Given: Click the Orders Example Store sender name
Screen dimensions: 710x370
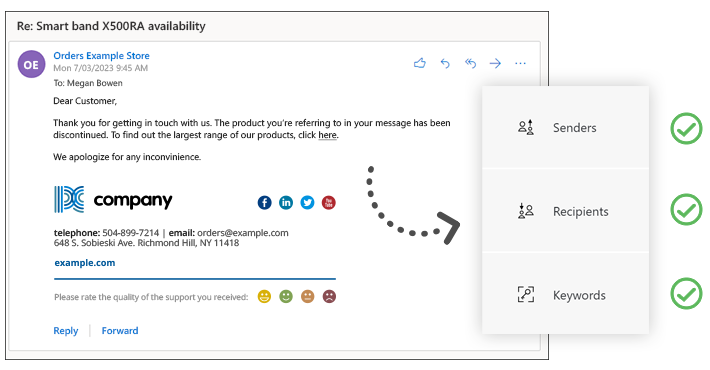Looking at the screenshot, I should (101, 56).
